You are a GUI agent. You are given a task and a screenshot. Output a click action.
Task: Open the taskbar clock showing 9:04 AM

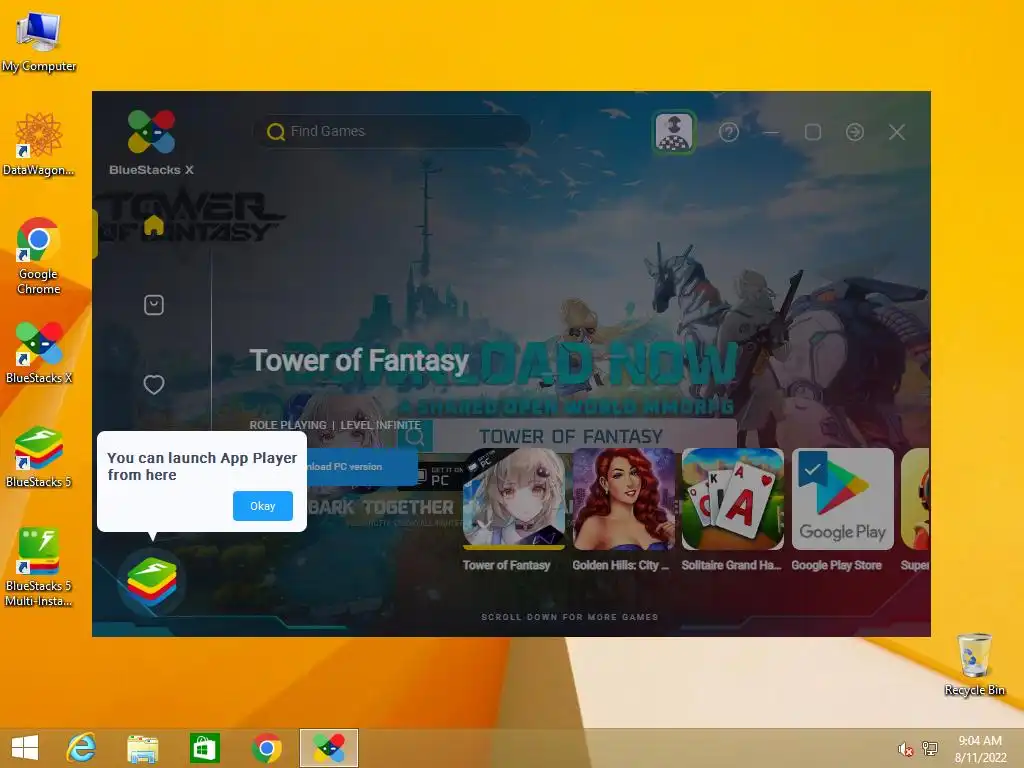coord(980,749)
